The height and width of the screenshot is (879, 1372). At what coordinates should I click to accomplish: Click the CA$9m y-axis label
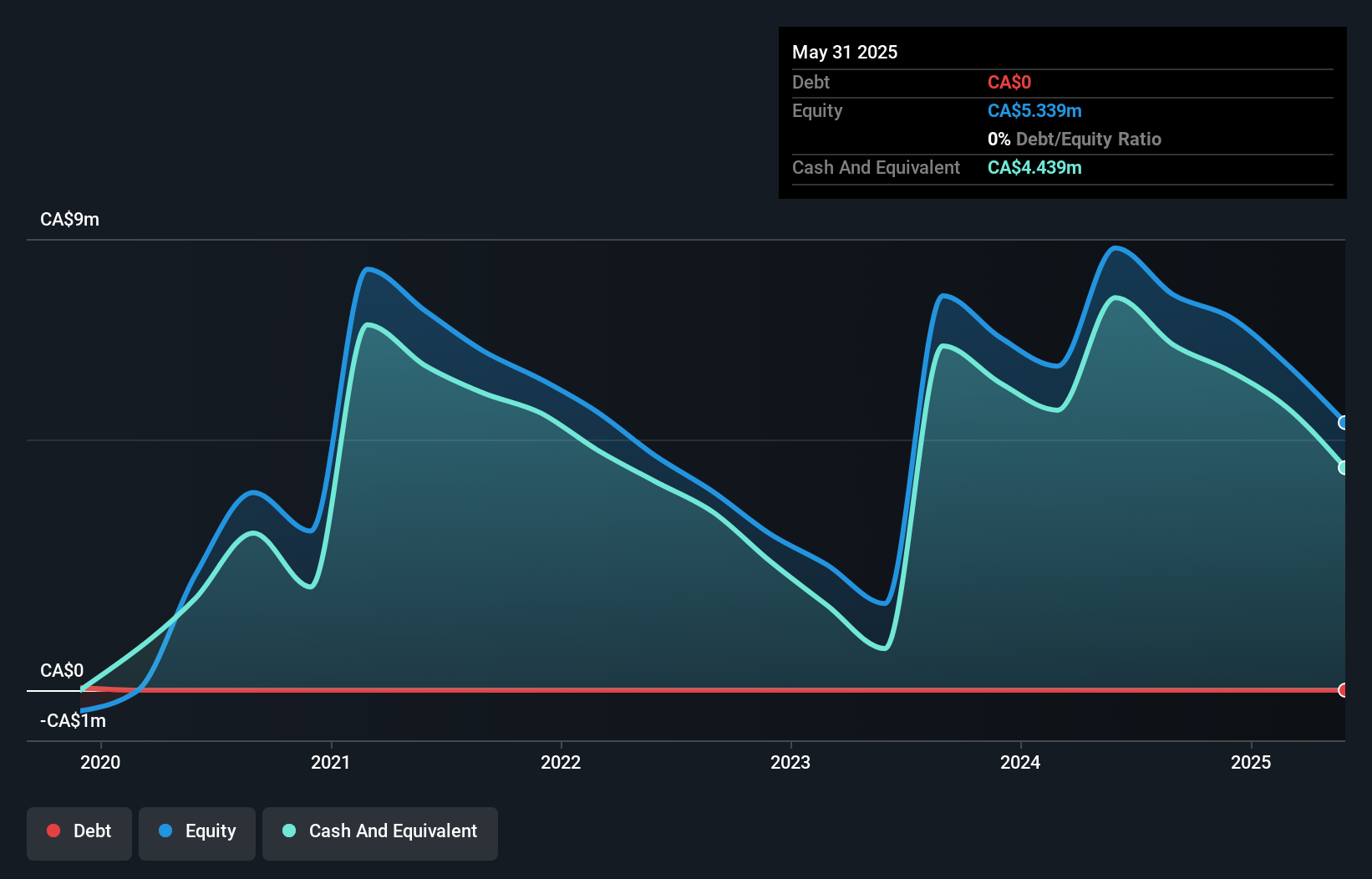[69, 220]
